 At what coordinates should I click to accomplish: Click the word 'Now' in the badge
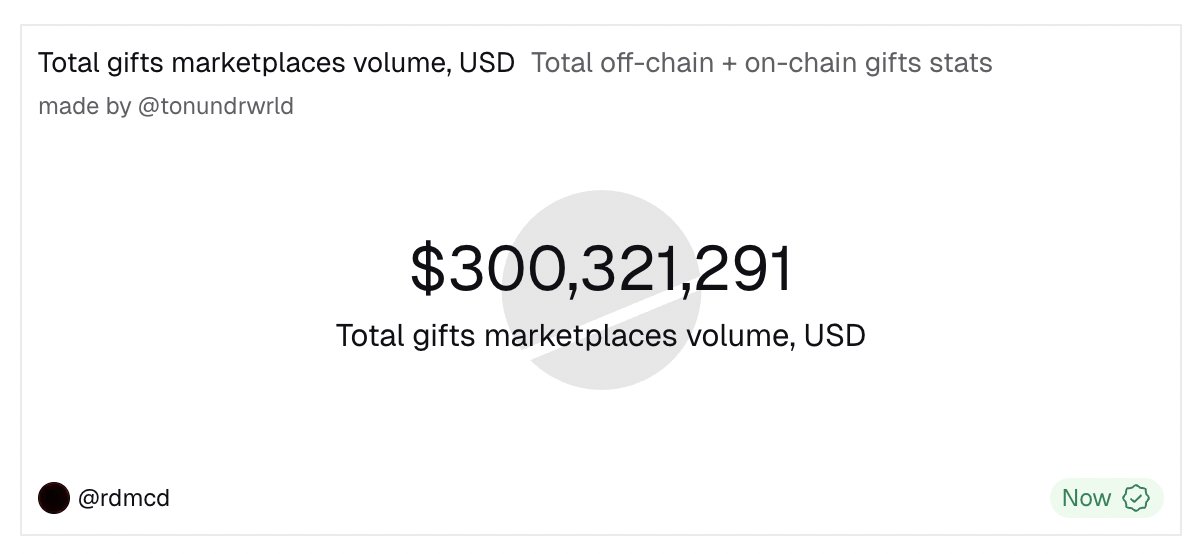pos(1086,498)
